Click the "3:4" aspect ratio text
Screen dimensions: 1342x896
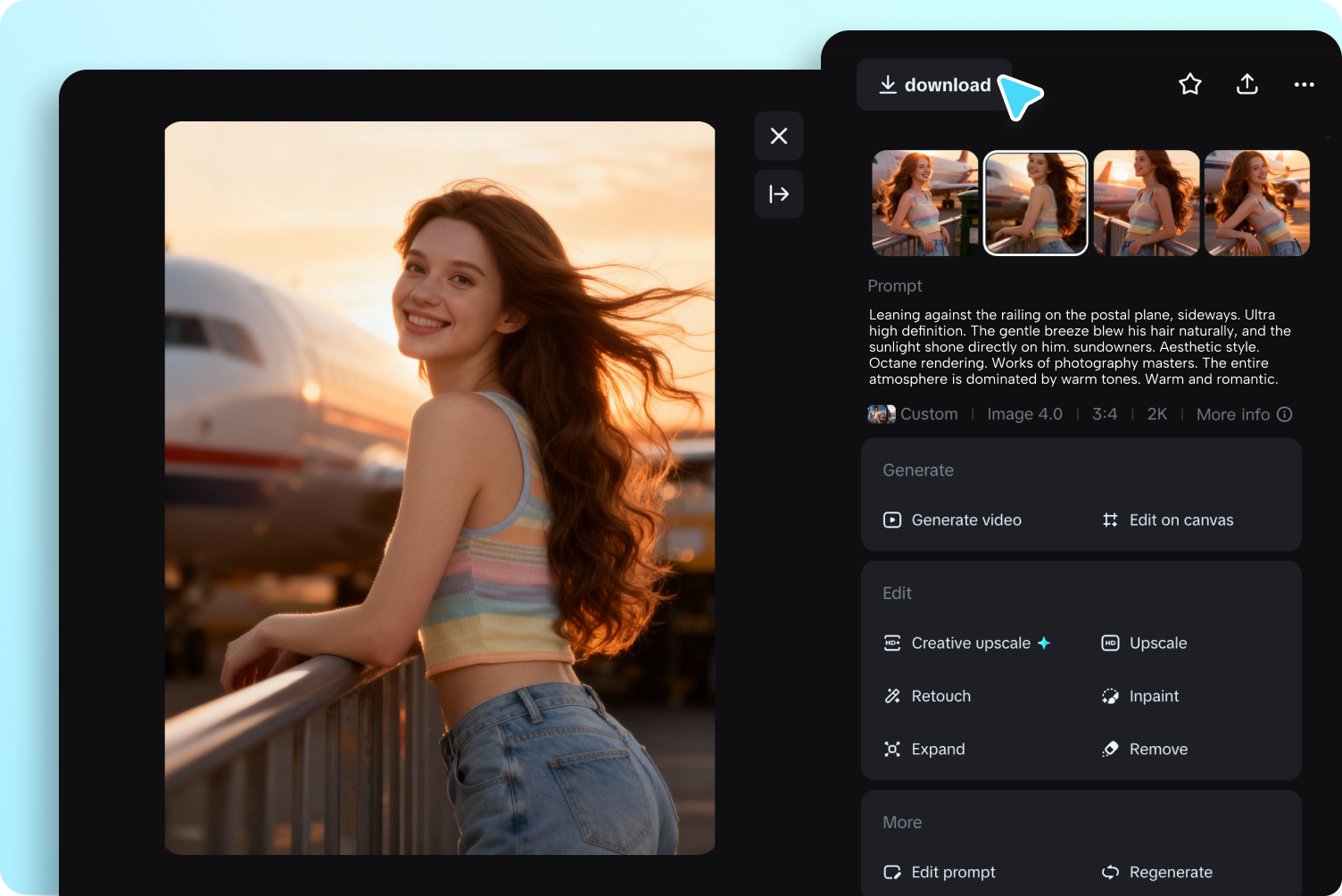click(x=1105, y=414)
